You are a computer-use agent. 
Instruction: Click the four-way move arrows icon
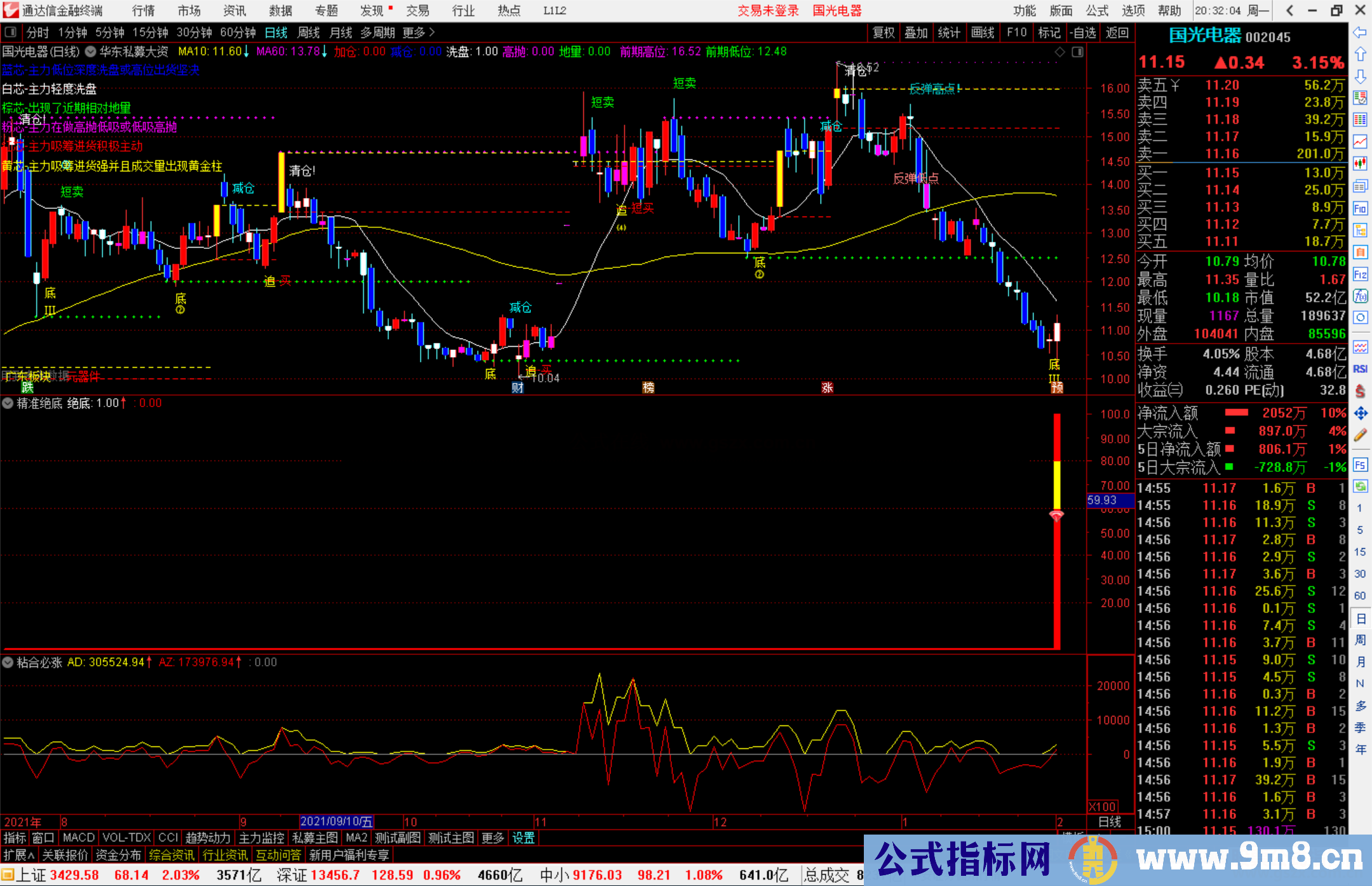(1360, 413)
